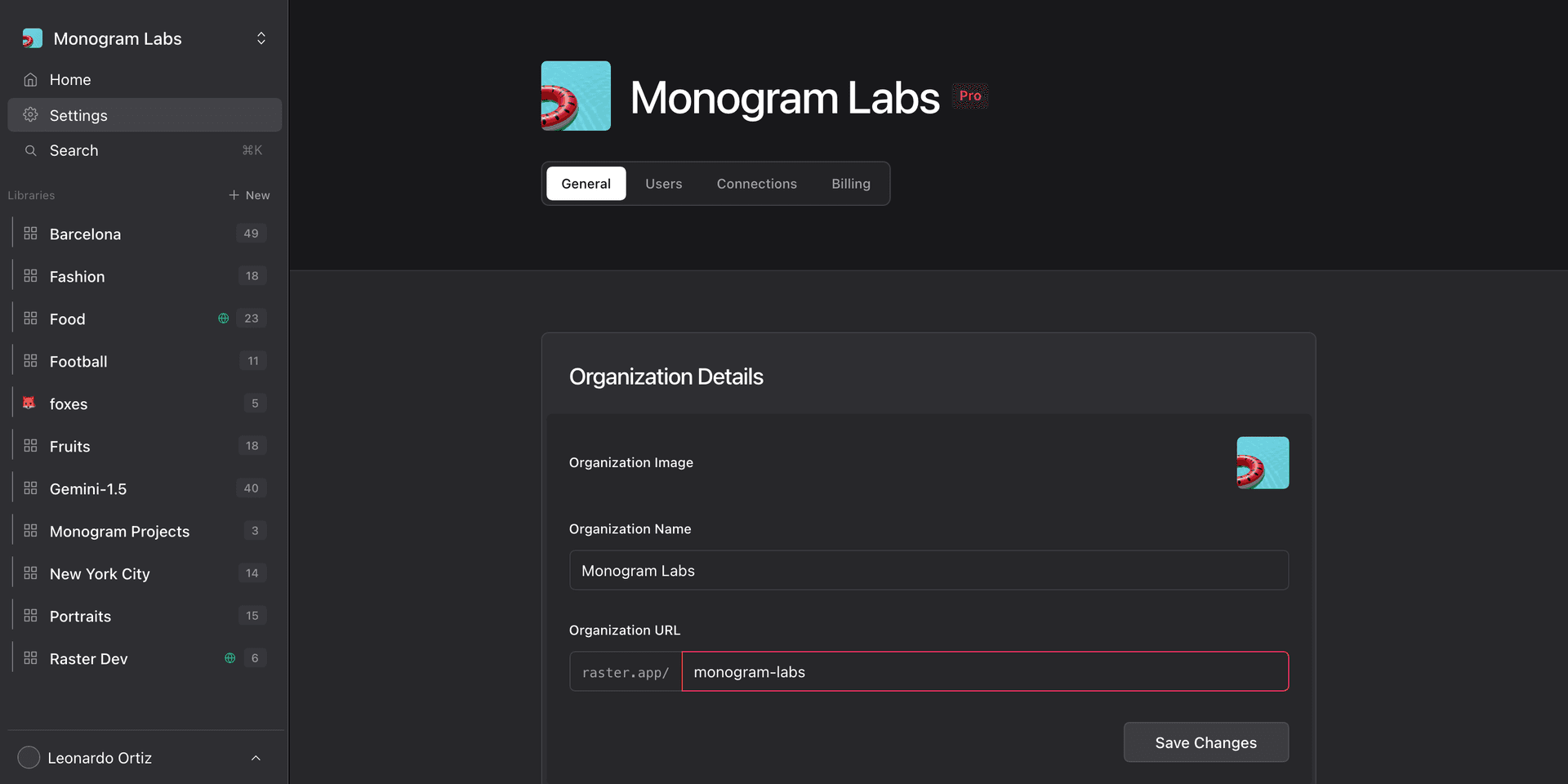
Task: Open the organization switcher chevrons
Action: (261, 38)
